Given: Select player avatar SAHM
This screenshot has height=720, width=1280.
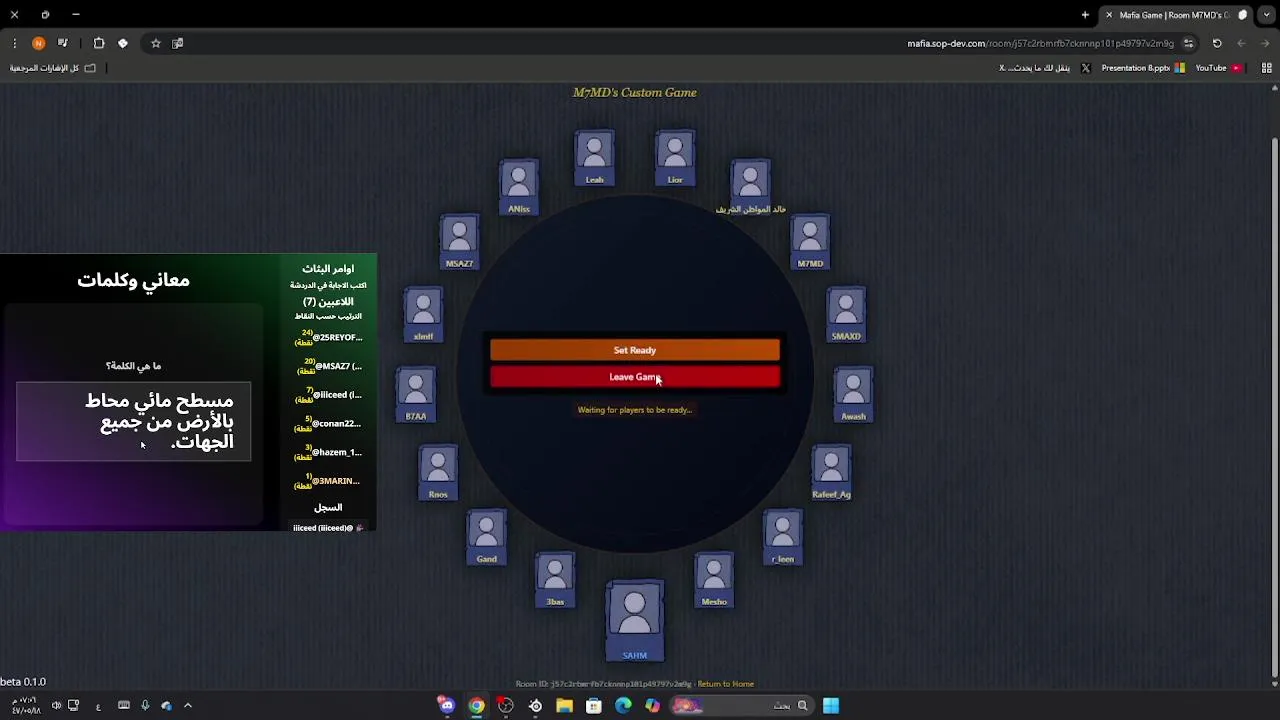Looking at the screenshot, I should pyautogui.click(x=635, y=621).
